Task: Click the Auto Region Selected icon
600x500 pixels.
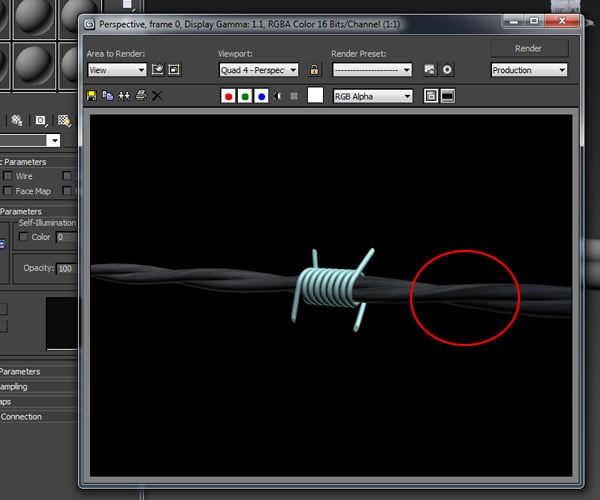Action: click(x=174, y=70)
